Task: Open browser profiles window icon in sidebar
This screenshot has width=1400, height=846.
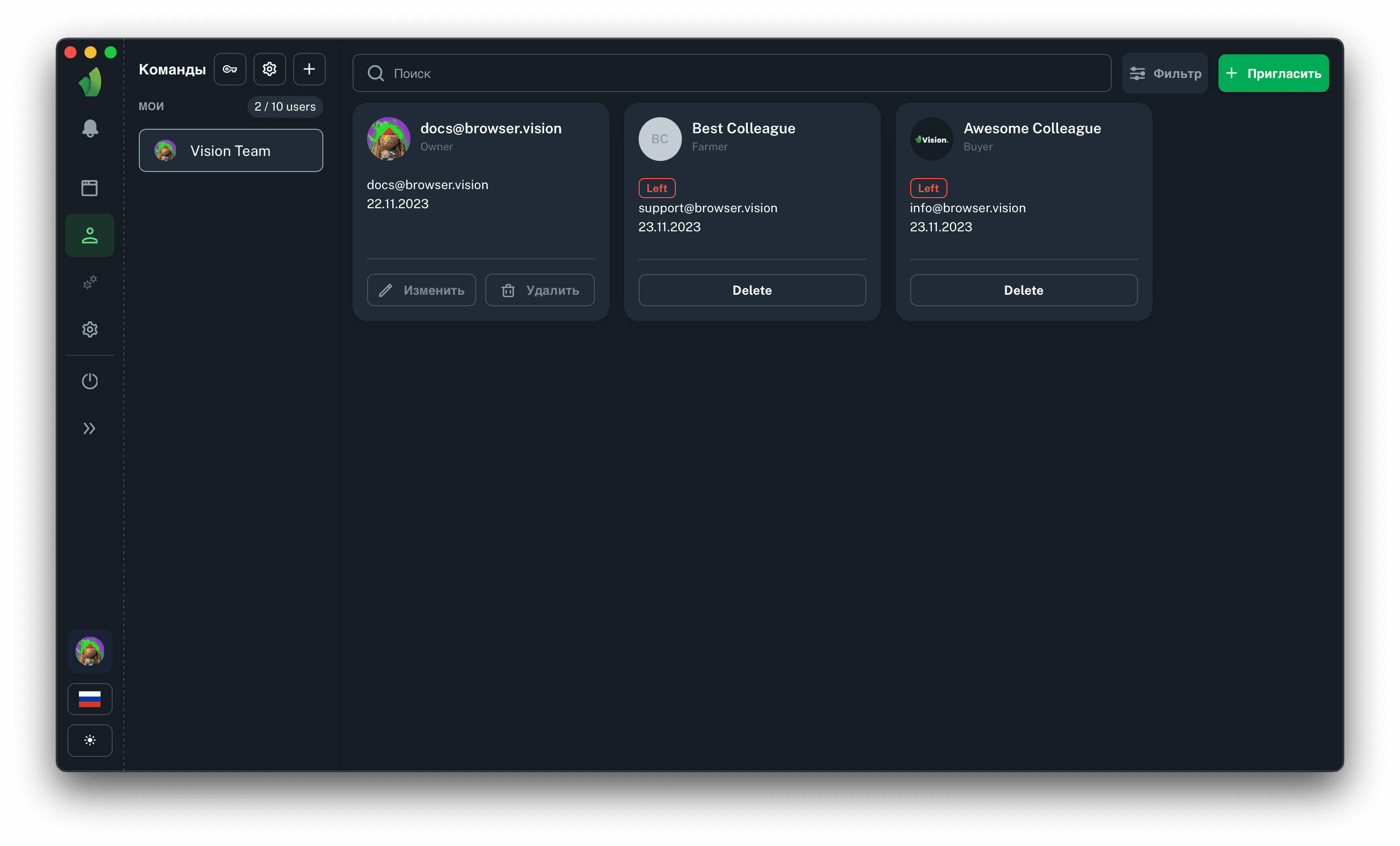Action: [90, 188]
